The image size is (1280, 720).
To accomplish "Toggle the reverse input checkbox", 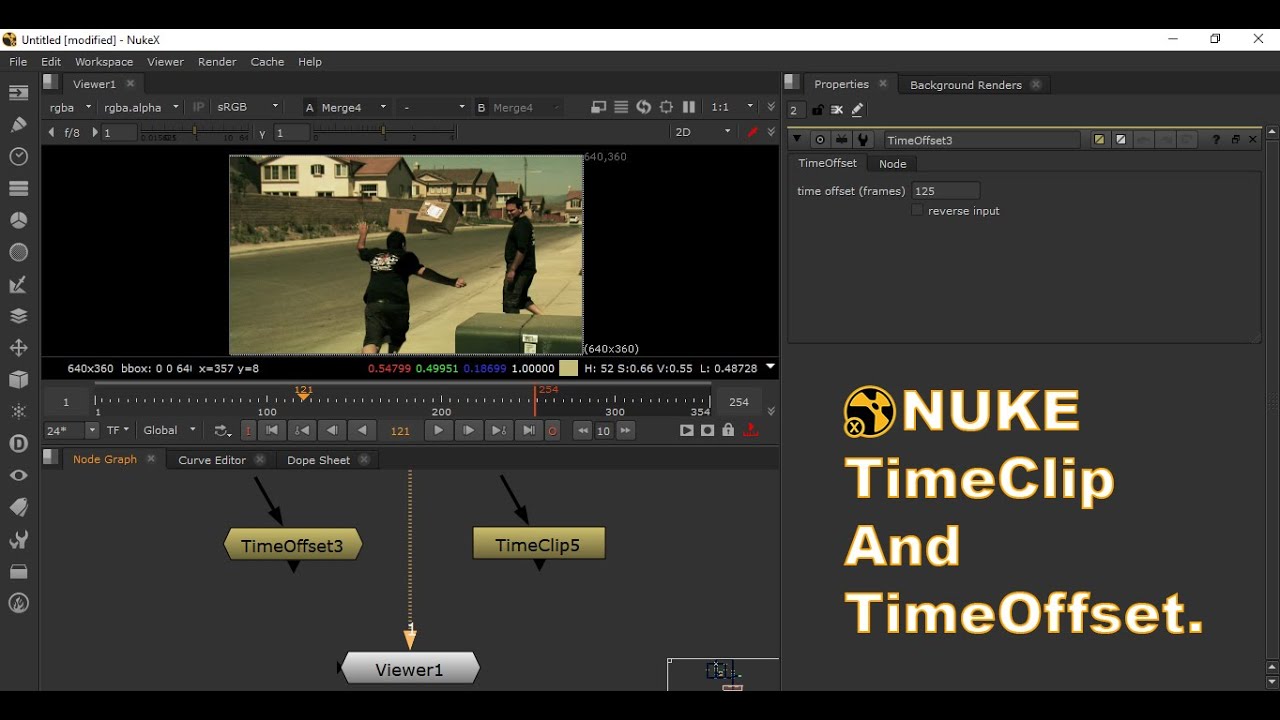I will pos(917,211).
